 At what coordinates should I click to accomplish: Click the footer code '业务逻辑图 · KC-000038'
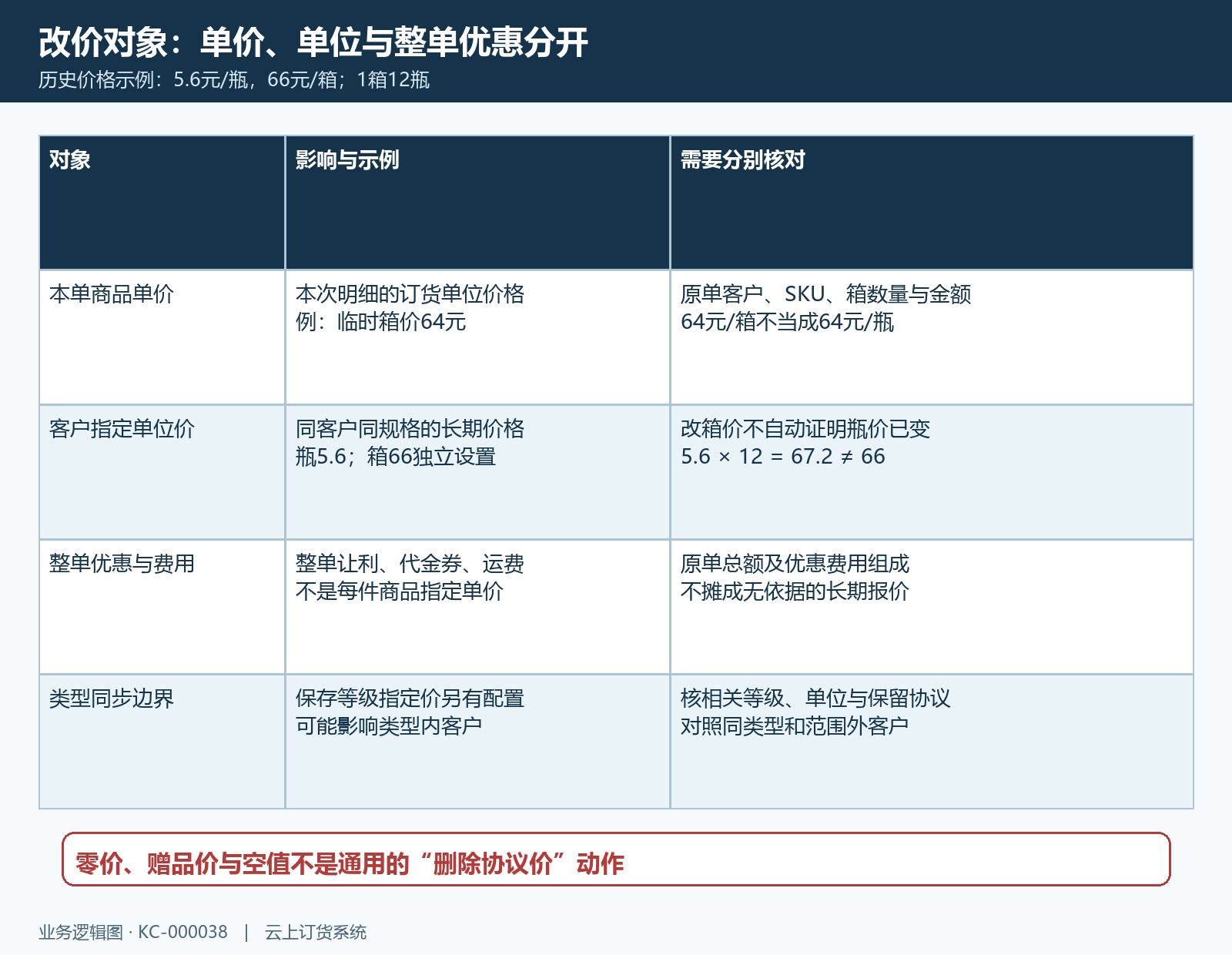point(133,932)
